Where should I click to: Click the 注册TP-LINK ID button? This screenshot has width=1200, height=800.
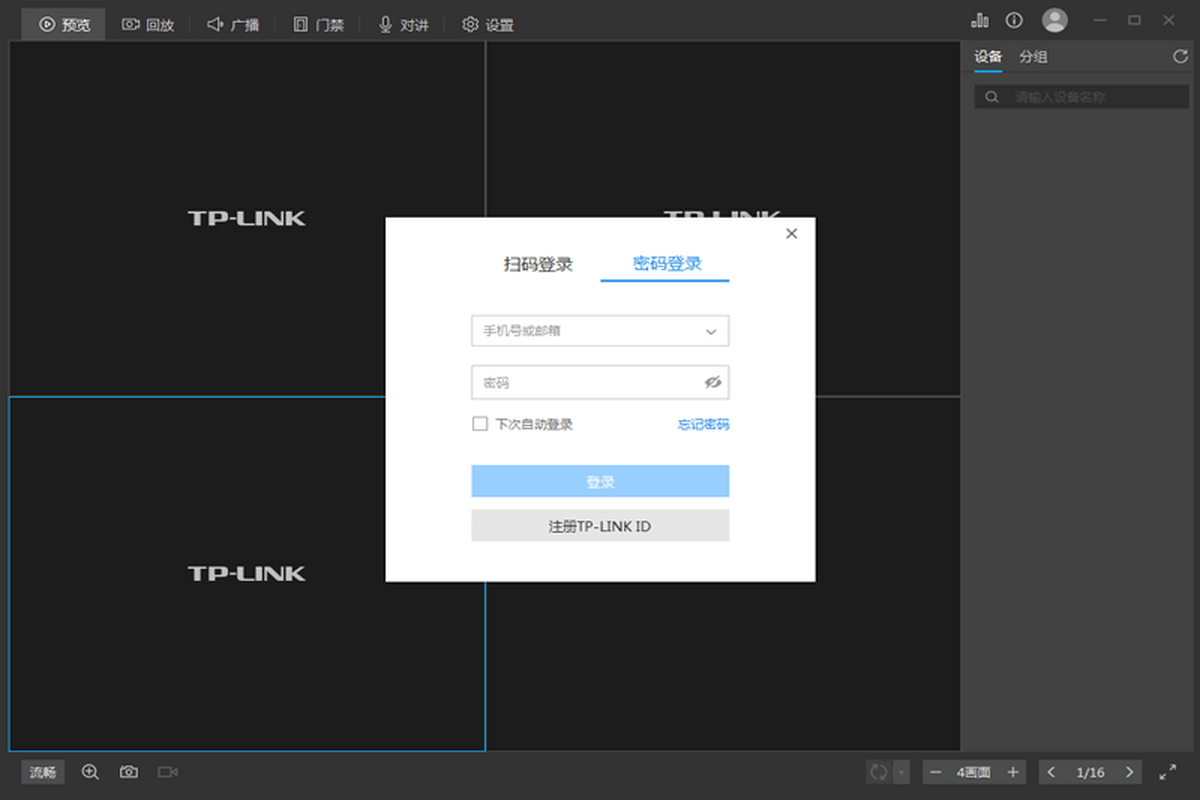point(600,526)
